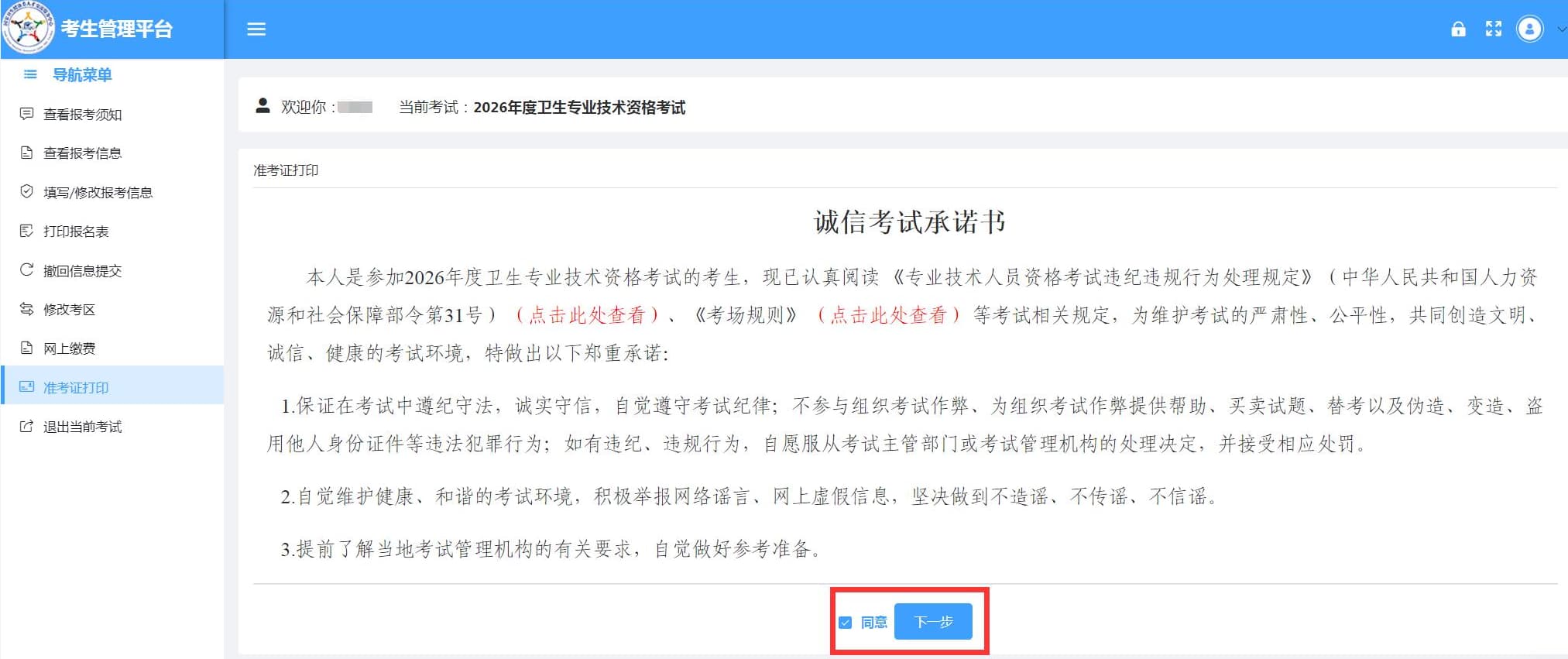1568x659 pixels.
Task: Select 查看报考信息 in sidebar
Action: tap(82, 153)
